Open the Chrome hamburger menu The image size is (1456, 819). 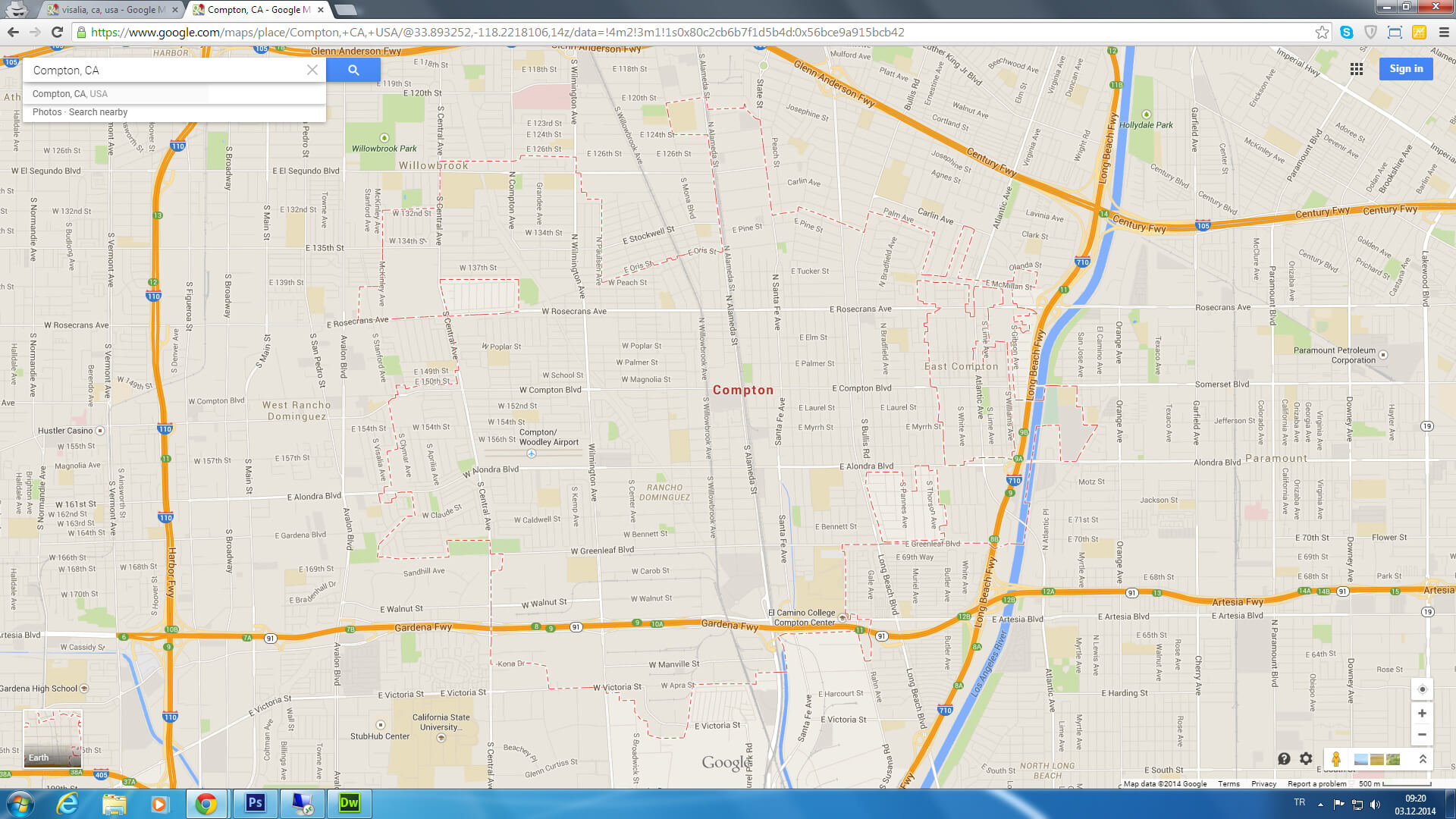(1443, 32)
